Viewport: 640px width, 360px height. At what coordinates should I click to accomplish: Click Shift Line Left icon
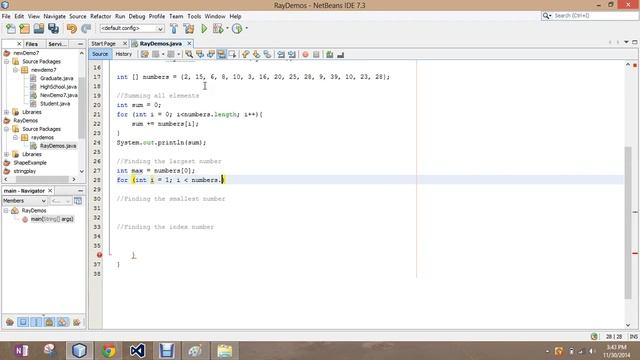pos(281,54)
